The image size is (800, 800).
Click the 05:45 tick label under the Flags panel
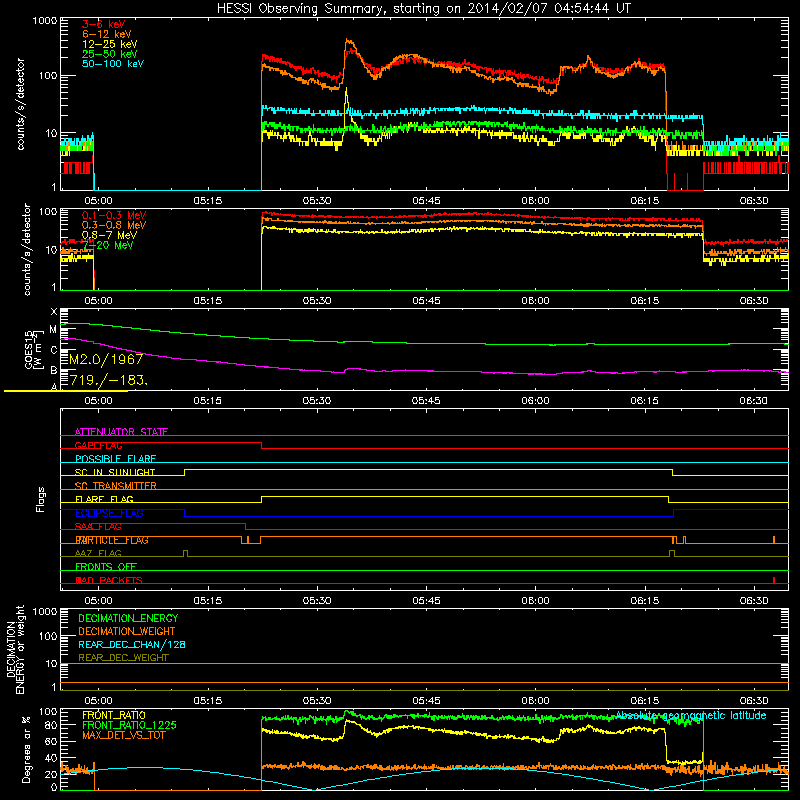click(x=427, y=601)
